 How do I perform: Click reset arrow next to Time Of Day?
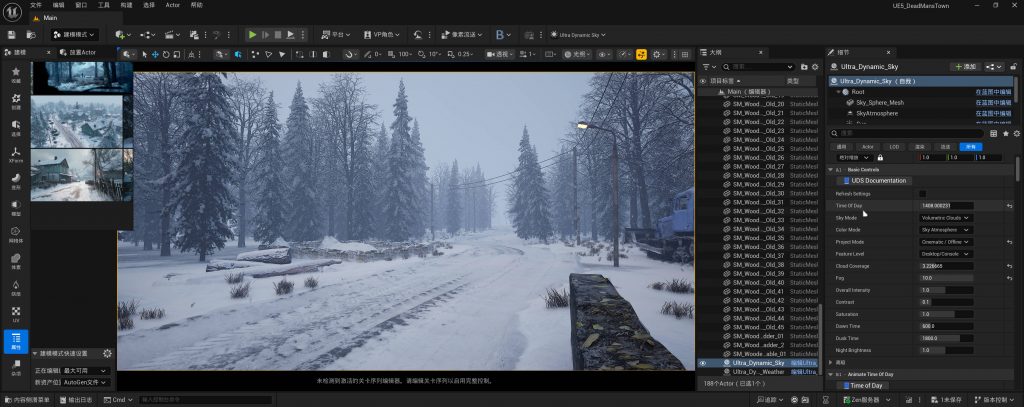point(1009,205)
